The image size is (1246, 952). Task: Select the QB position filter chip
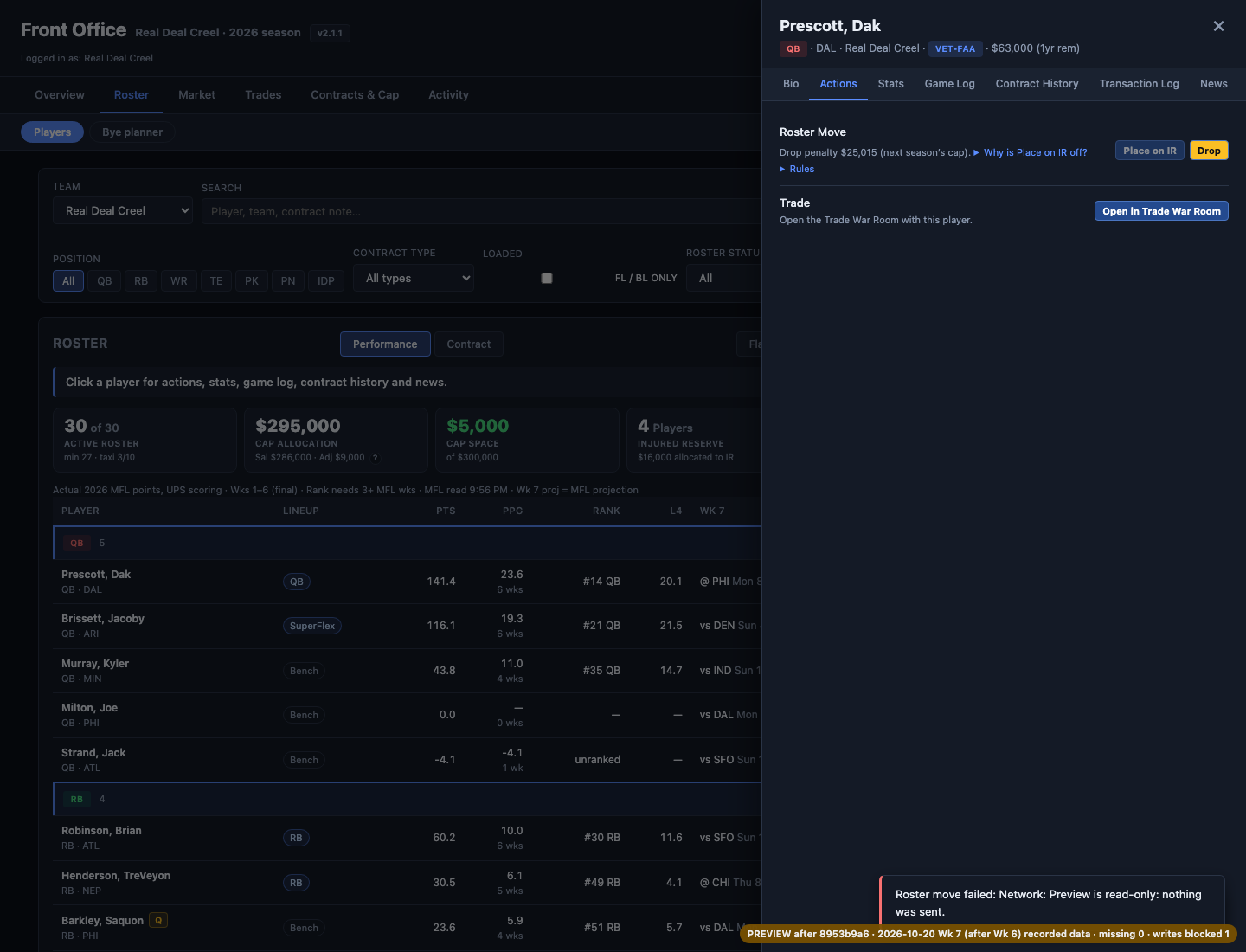click(105, 281)
